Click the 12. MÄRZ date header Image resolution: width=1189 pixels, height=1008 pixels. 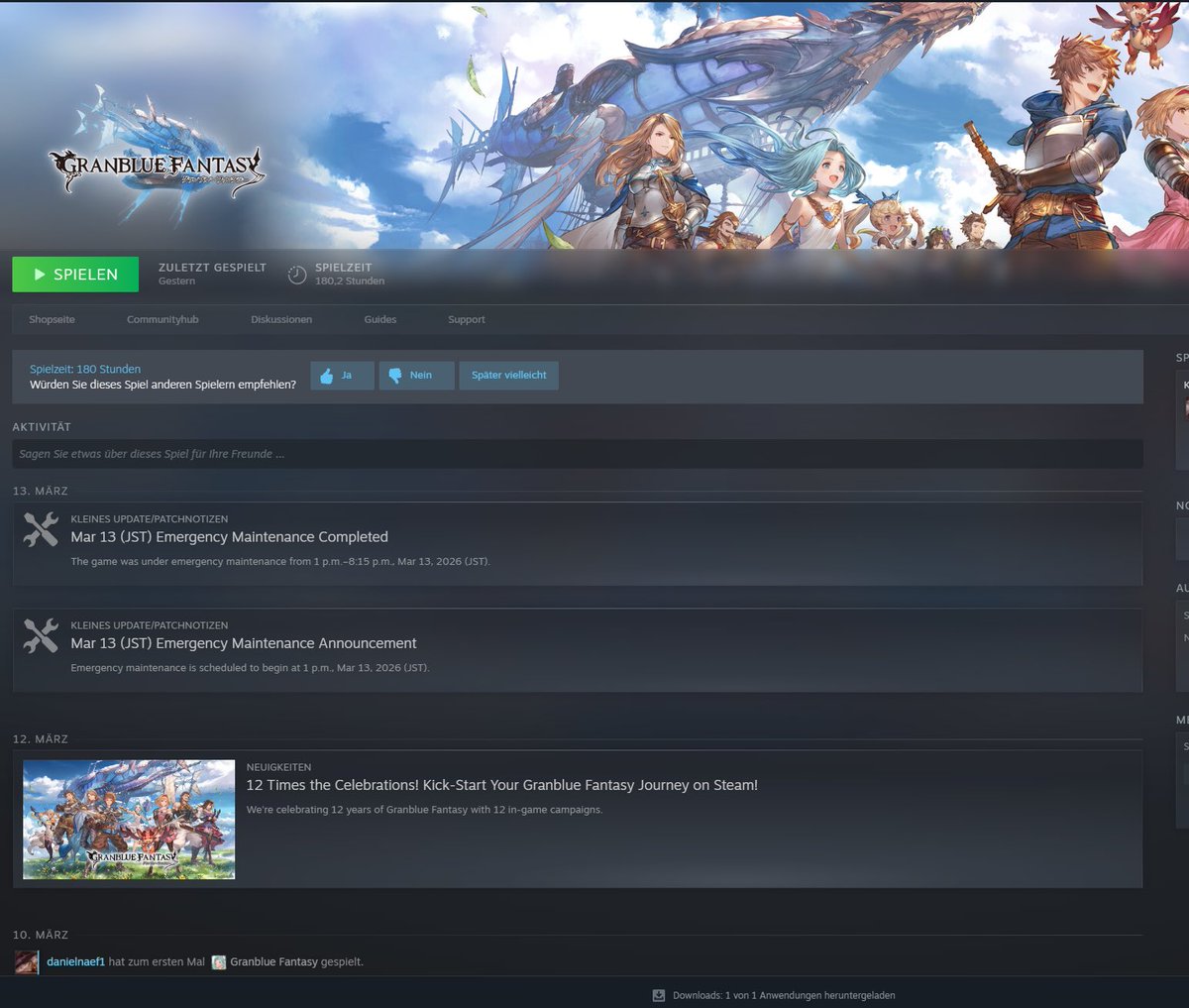pos(41,739)
